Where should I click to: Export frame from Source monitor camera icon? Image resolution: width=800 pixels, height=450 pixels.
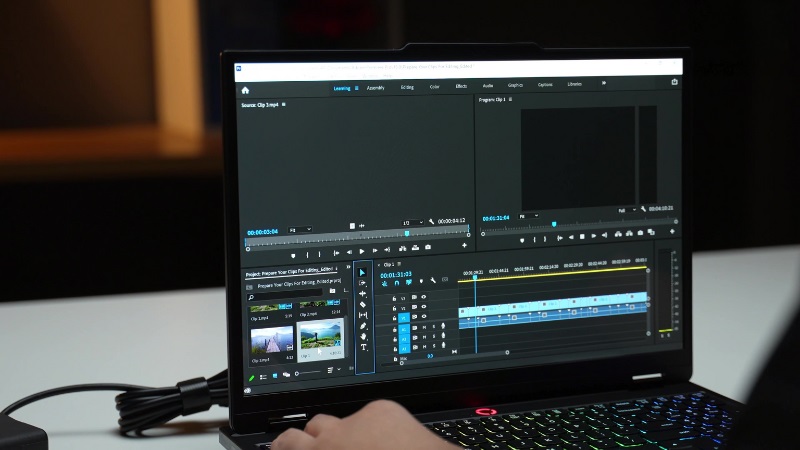(428, 247)
